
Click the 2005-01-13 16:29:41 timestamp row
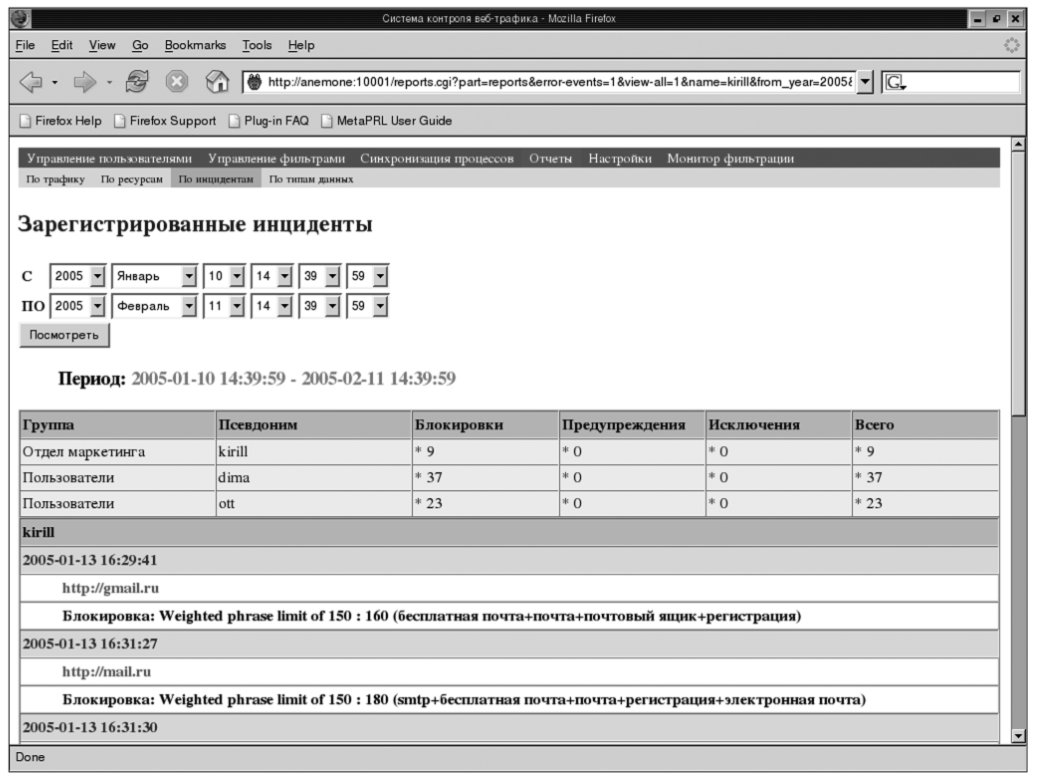tap(509, 560)
